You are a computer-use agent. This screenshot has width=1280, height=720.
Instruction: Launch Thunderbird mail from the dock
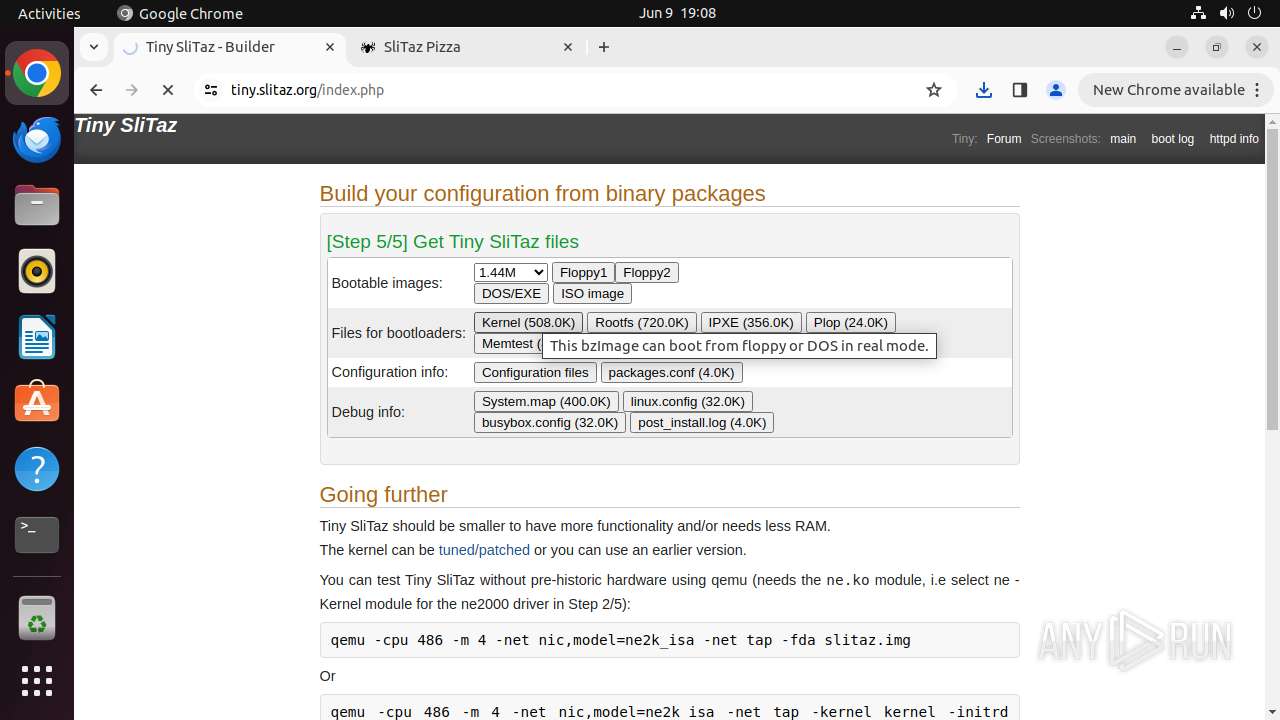37,140
